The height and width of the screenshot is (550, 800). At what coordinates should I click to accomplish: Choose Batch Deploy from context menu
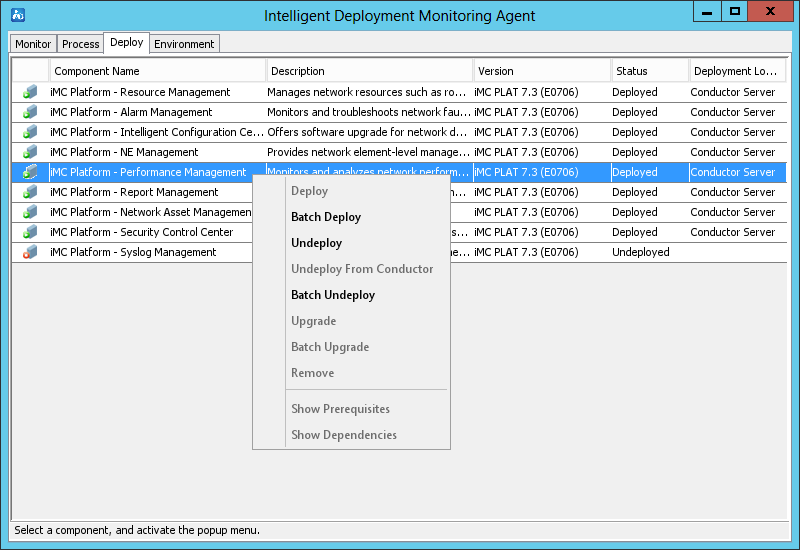[326, 217]
